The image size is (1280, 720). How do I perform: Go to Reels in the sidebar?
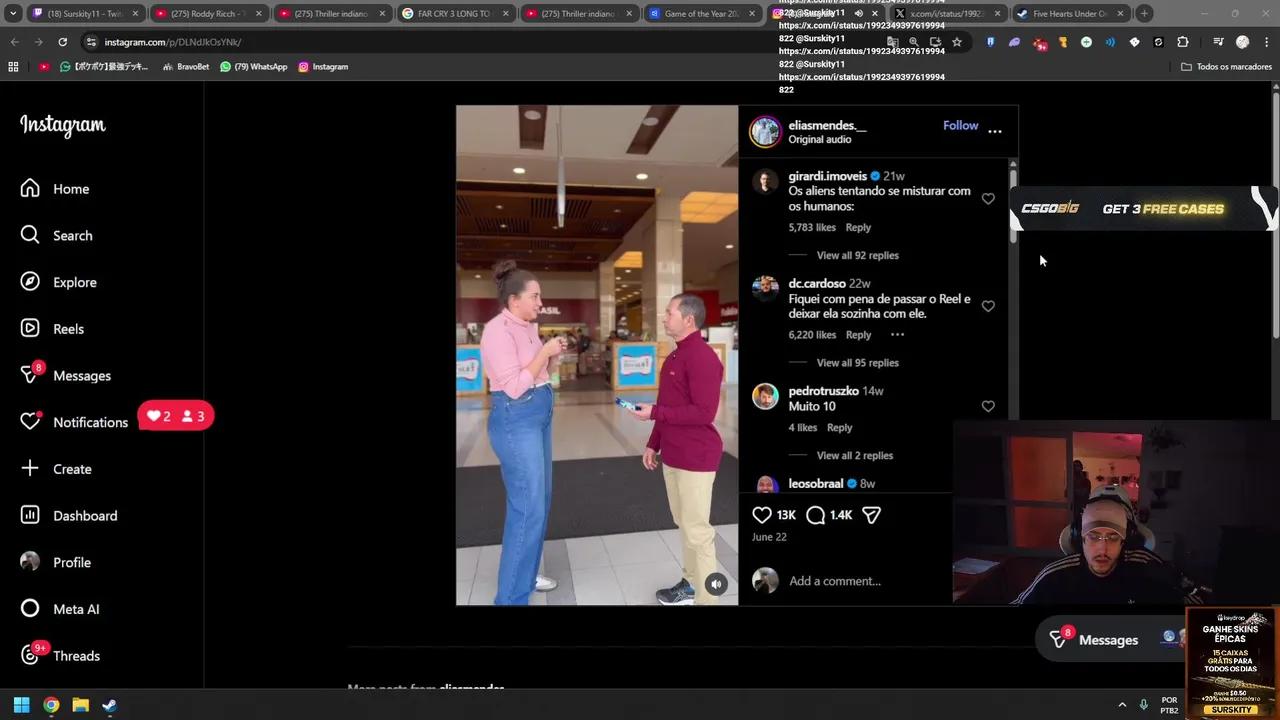coord(53,329)
